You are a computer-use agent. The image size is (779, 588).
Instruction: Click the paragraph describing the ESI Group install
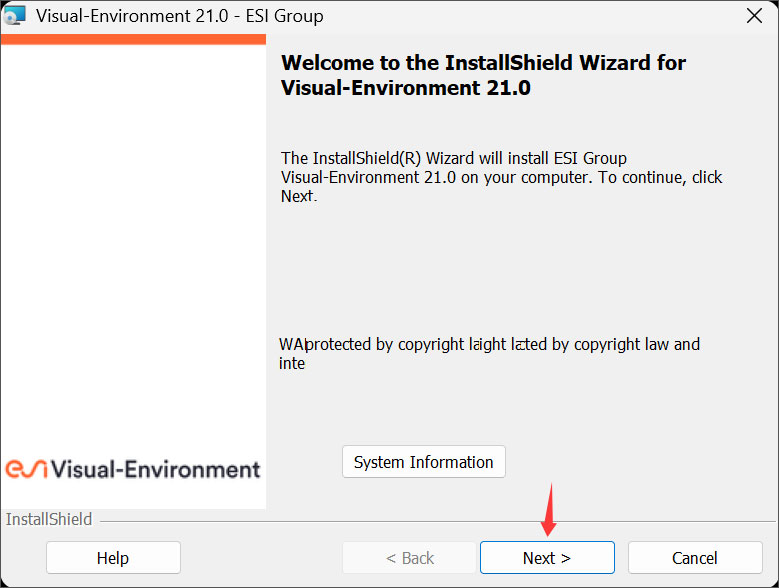tap(501, 177)
